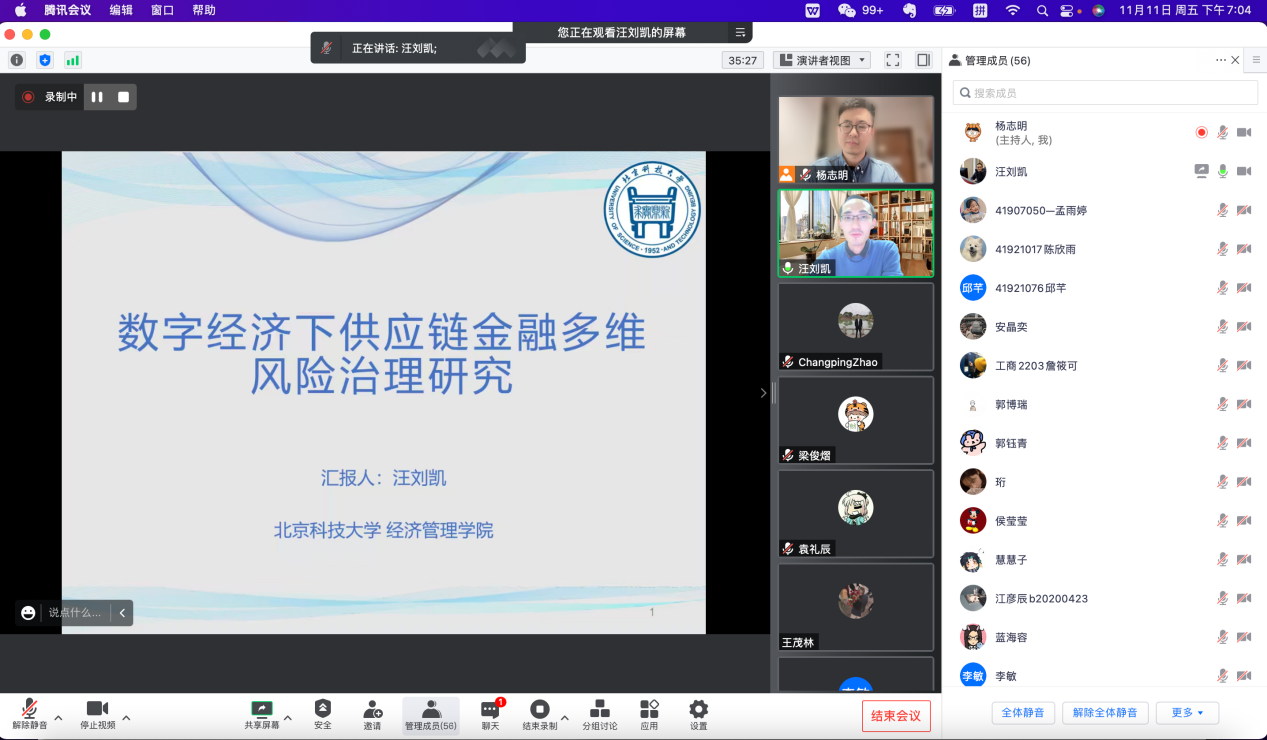
Task: Open the Apps (应用) icon
Action: (x=649, y=710)
